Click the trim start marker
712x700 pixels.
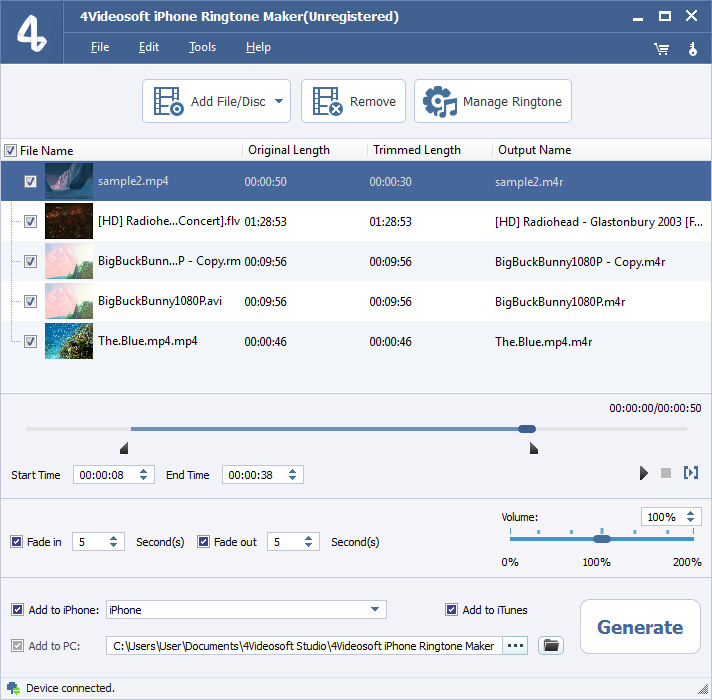124,448
